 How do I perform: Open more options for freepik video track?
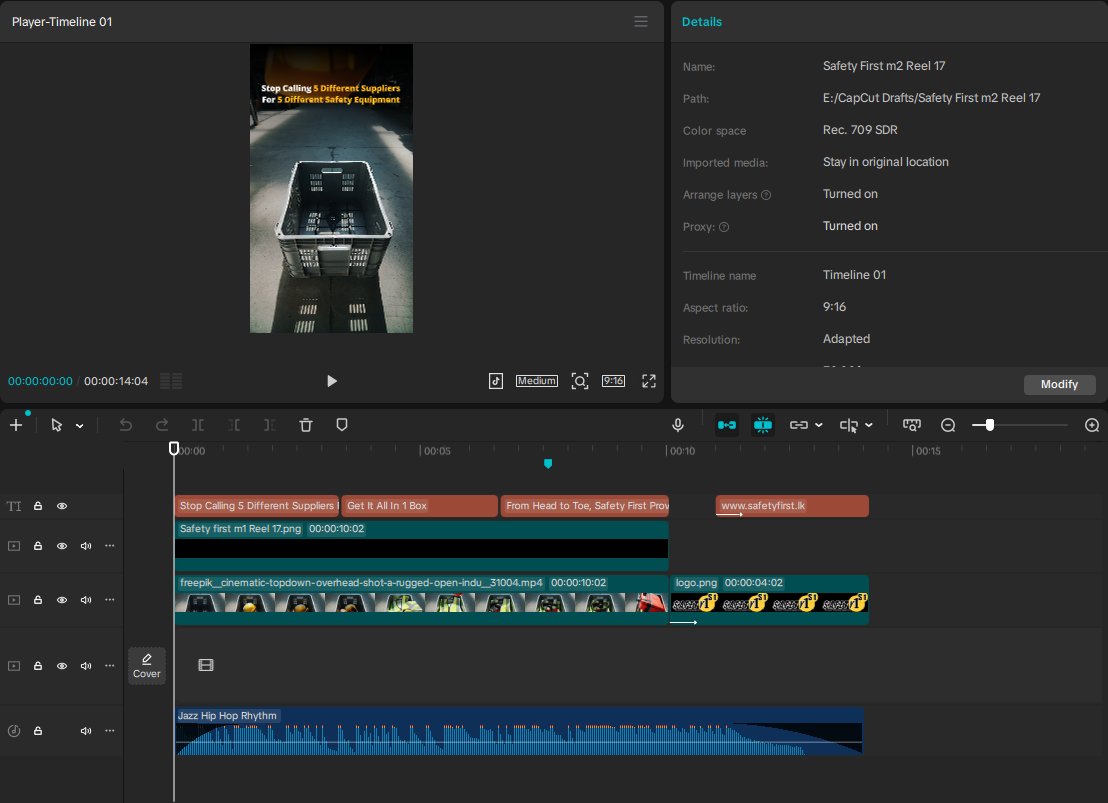click(110, 599)
